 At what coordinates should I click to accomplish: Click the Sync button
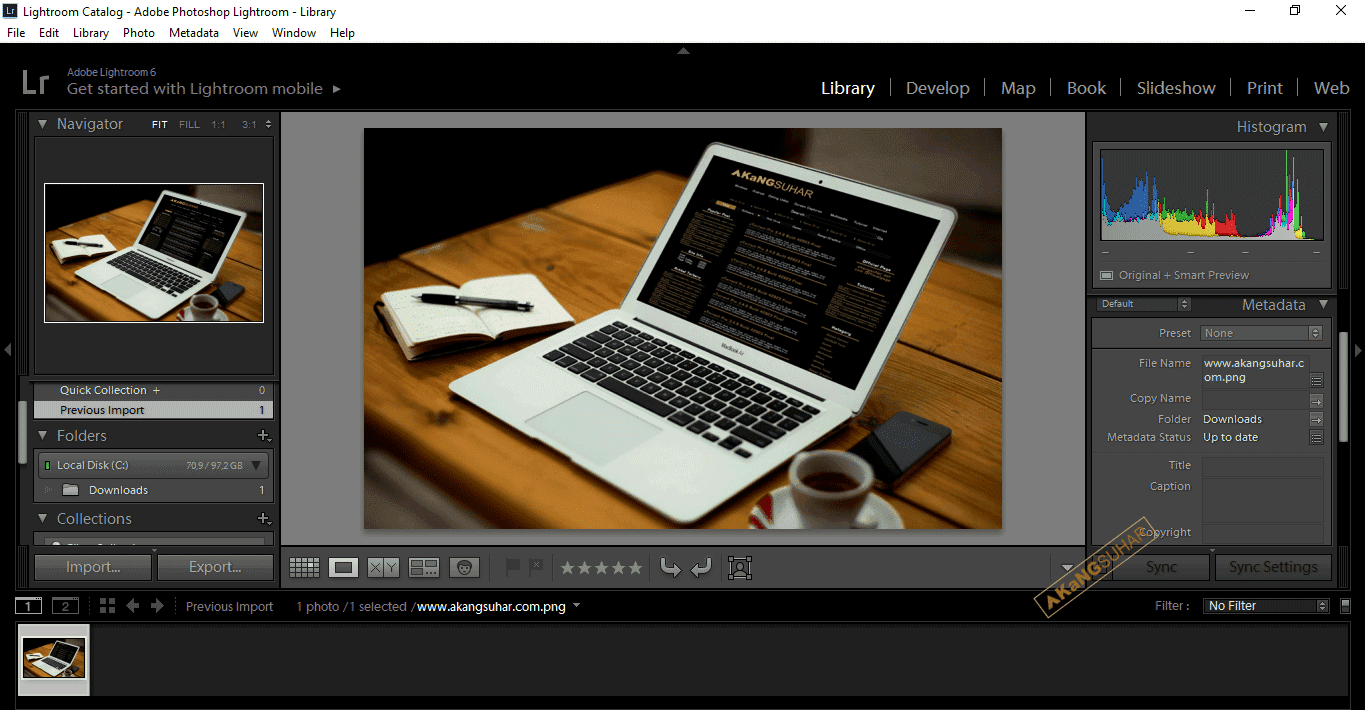coord(1161,567)
